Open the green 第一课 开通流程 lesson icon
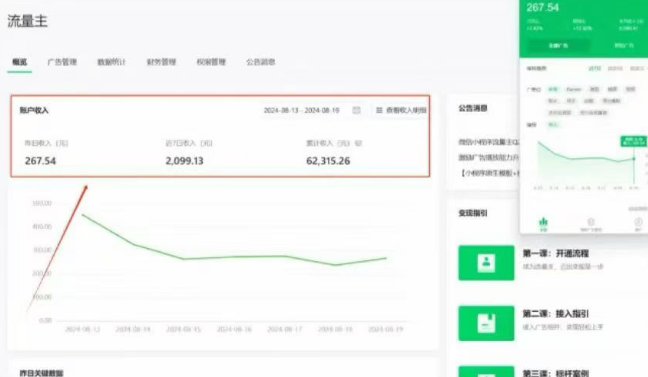648x377 pixels. tap(486, 263)
